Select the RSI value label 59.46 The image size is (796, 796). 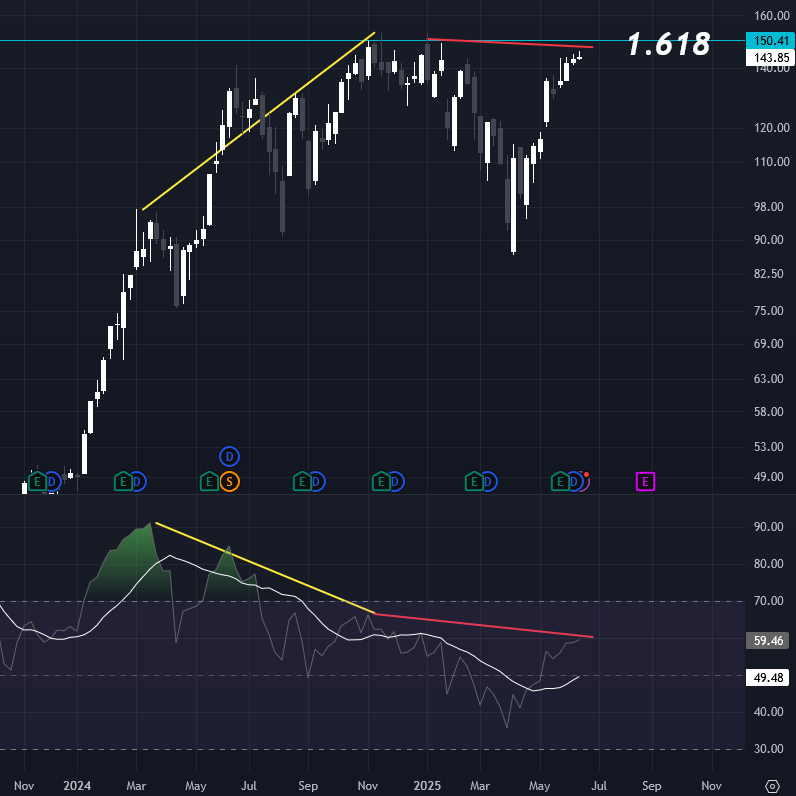[768, 641]
